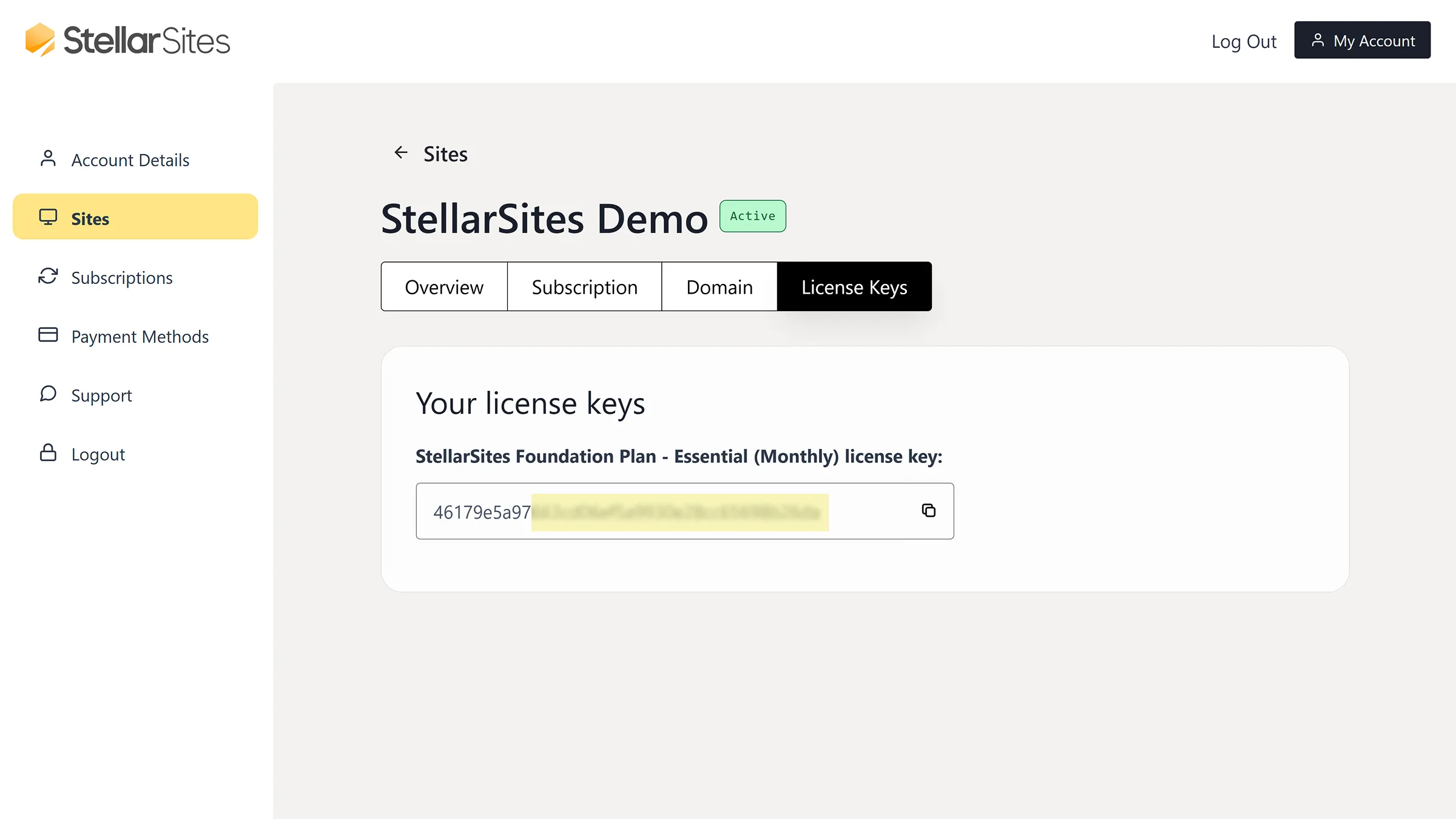The image size is (1456, 819).
Task: Click the Account Details person icon
Action: [48, 158]
